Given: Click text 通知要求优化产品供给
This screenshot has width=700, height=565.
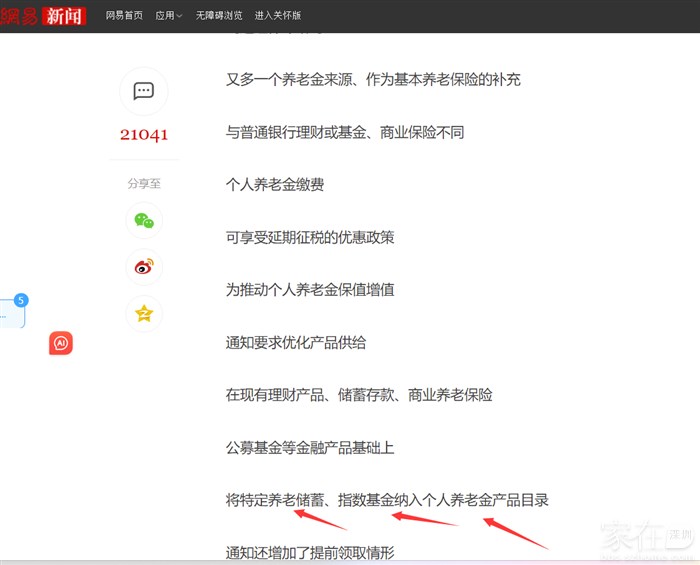Looking at the screenshot, I should coord(296,342).
